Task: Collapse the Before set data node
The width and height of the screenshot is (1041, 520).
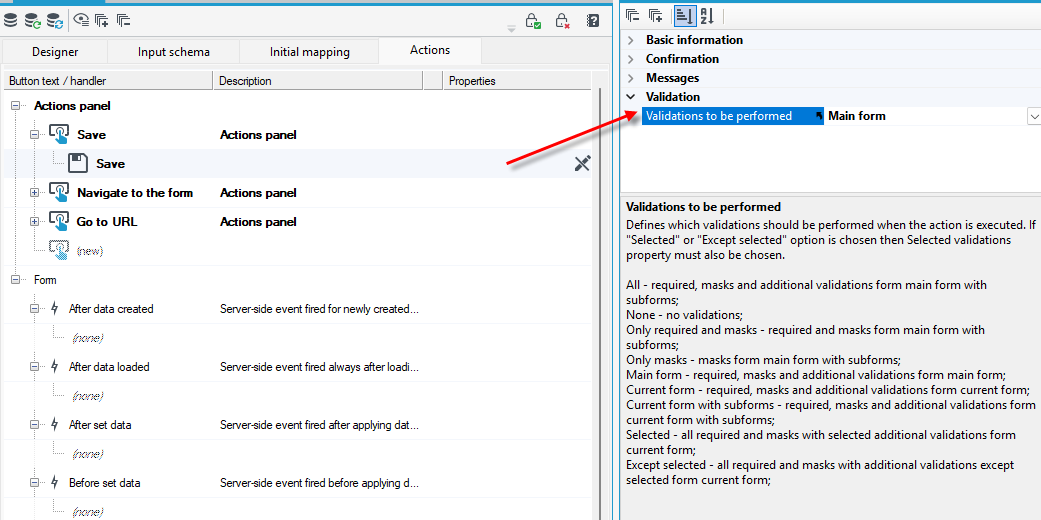Action: point(35,483)
